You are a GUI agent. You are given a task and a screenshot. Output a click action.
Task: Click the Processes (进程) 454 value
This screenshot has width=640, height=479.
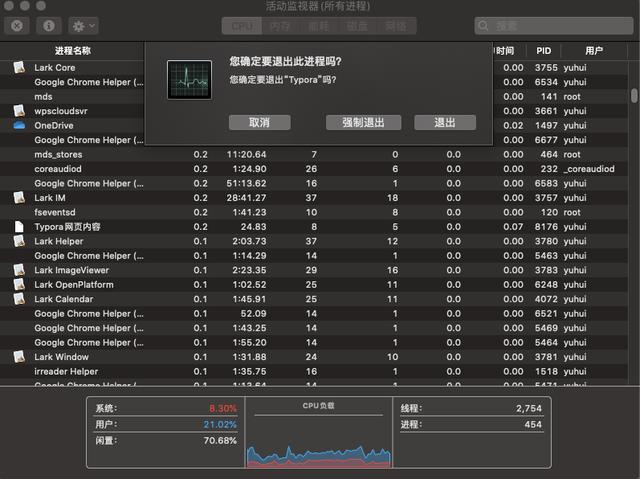pyautogui.click(x=533, y=424)
